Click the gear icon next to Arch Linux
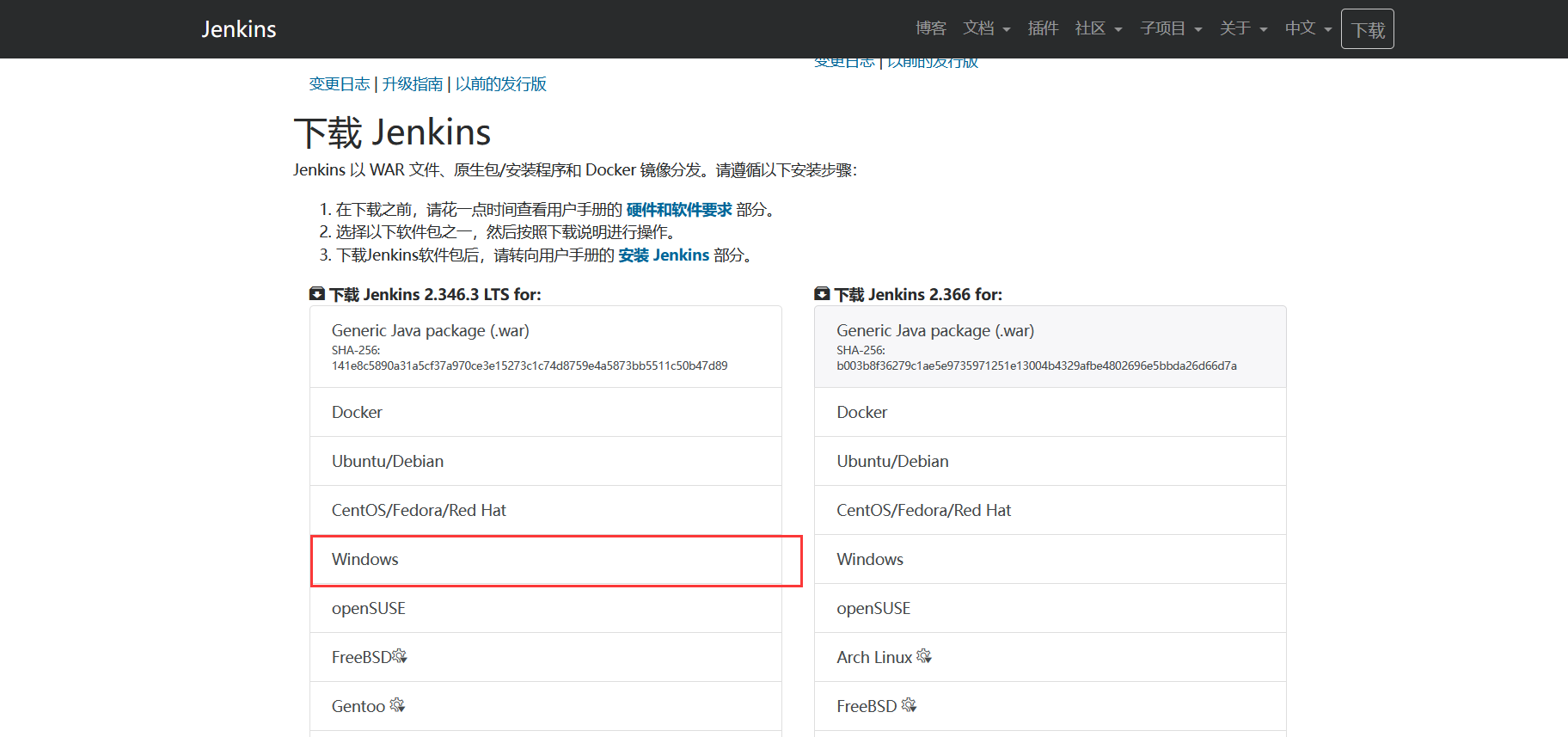Image resolution: width=1568 pixels, height=737 pixels. pyautogui.click(x=924, y=656)
